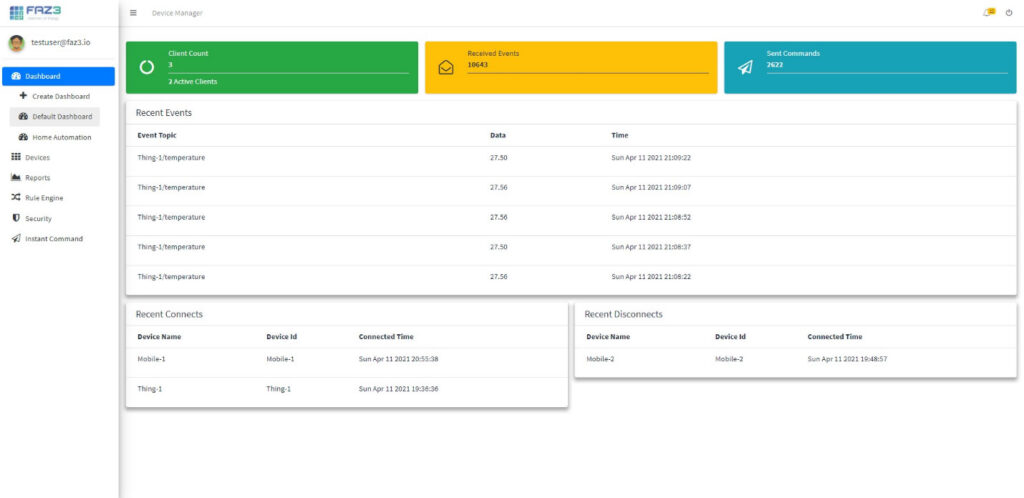Click Mobile-1 row in Recent Connects
The width and height of the screenshot is (1024, 498).
pyautogui.click(x=346, y=358)
